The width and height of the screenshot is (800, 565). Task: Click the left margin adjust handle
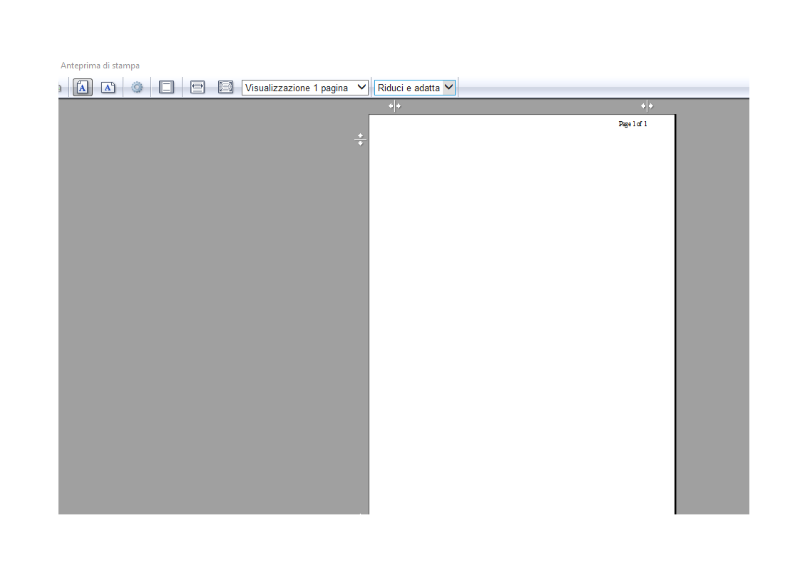(394, 106)
